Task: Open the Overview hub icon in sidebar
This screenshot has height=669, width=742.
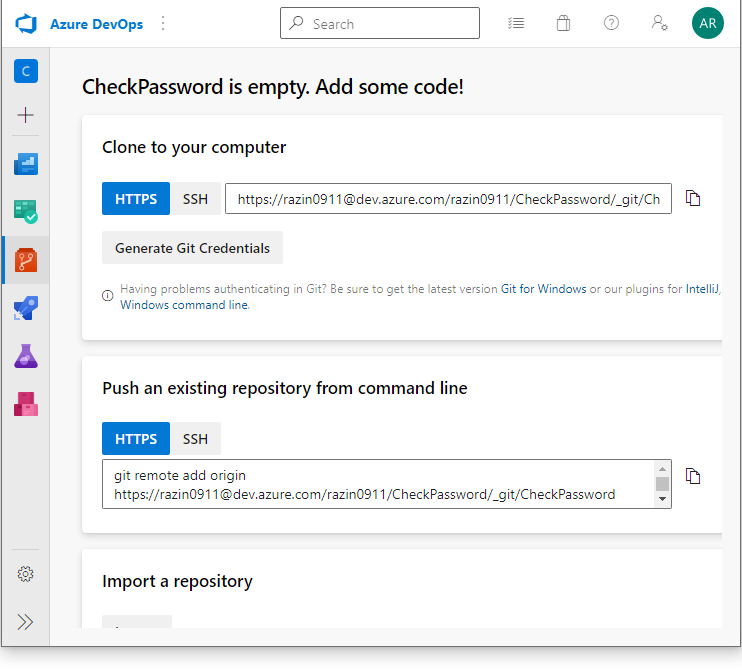Action: [x=26, y=164]
